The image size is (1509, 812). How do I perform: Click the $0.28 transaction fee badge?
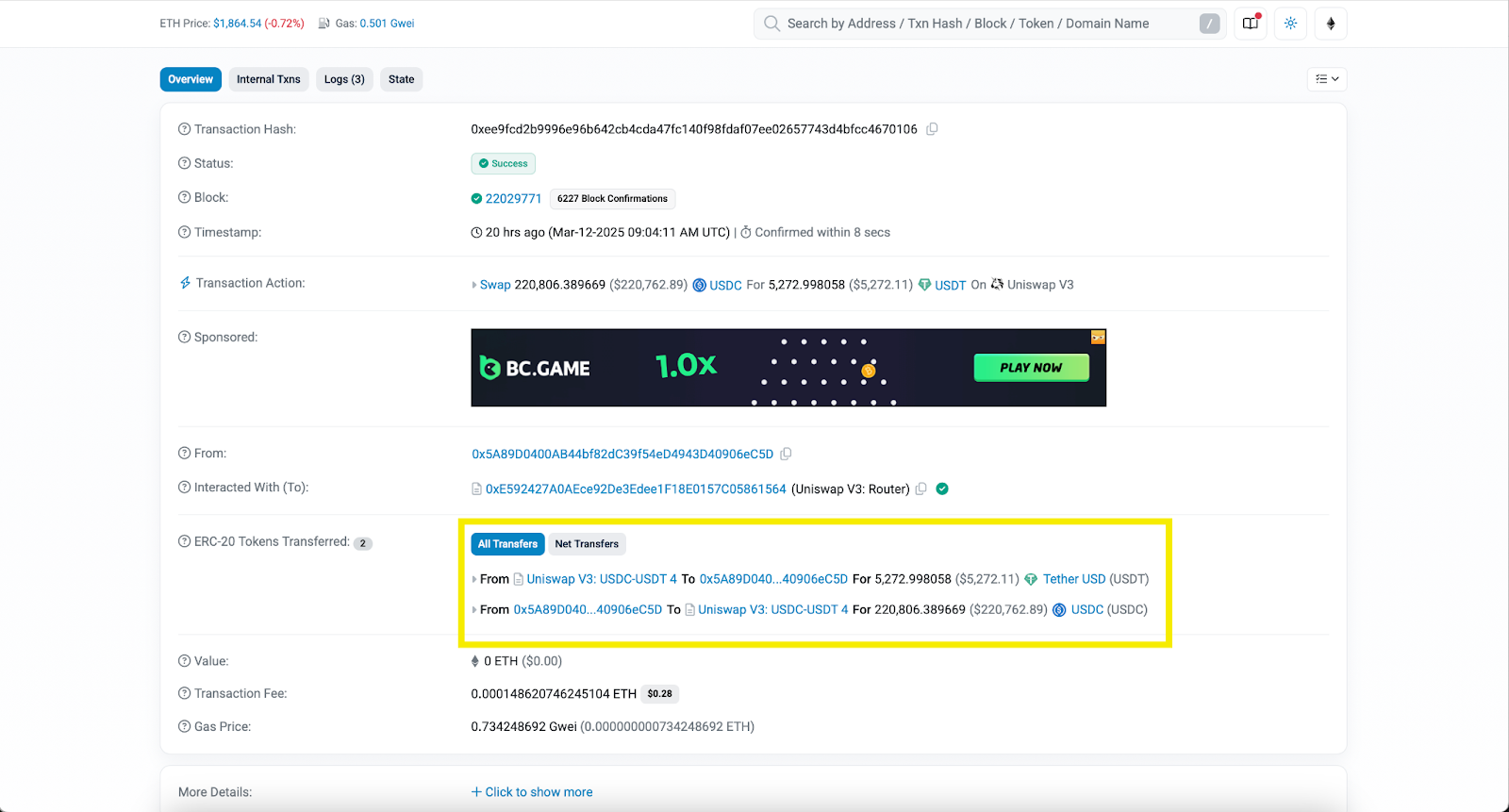[660, 694]
